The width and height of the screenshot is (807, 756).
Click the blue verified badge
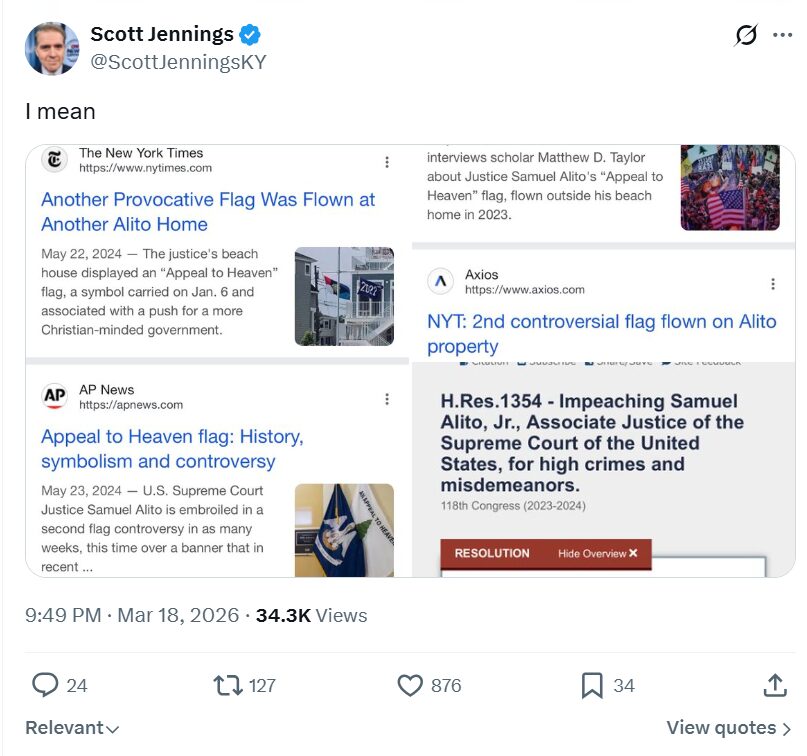[249, 35]
